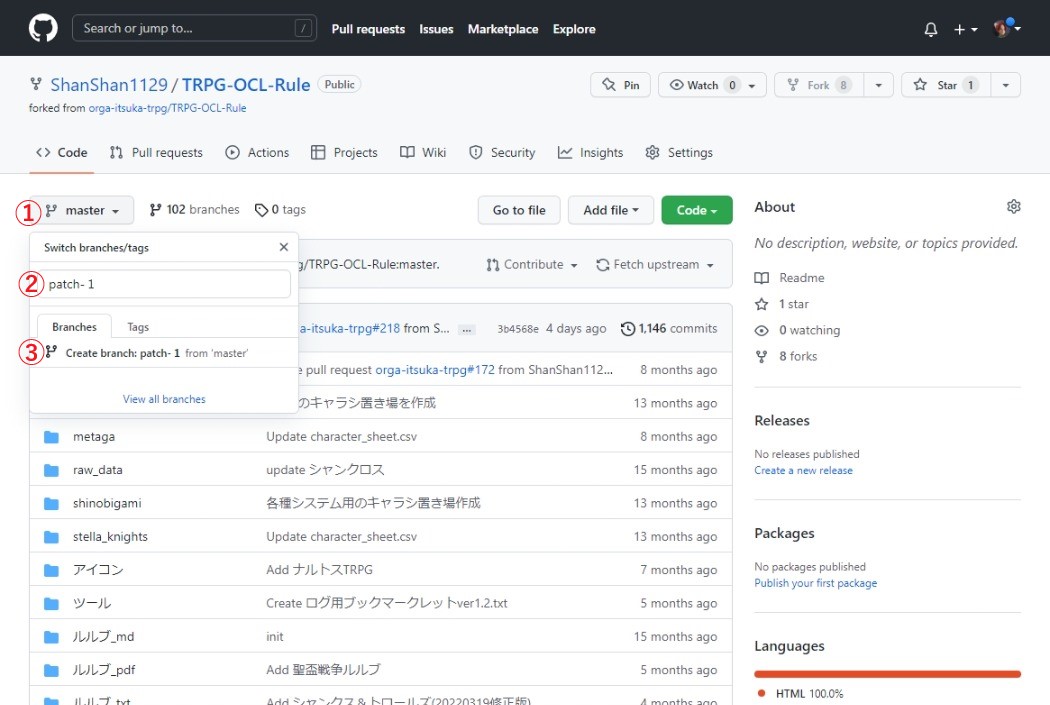Open the TRPG-OCL-Rule repository title link
The height and width of the screenshot is (705, 1050).
[x=246, y=85]
